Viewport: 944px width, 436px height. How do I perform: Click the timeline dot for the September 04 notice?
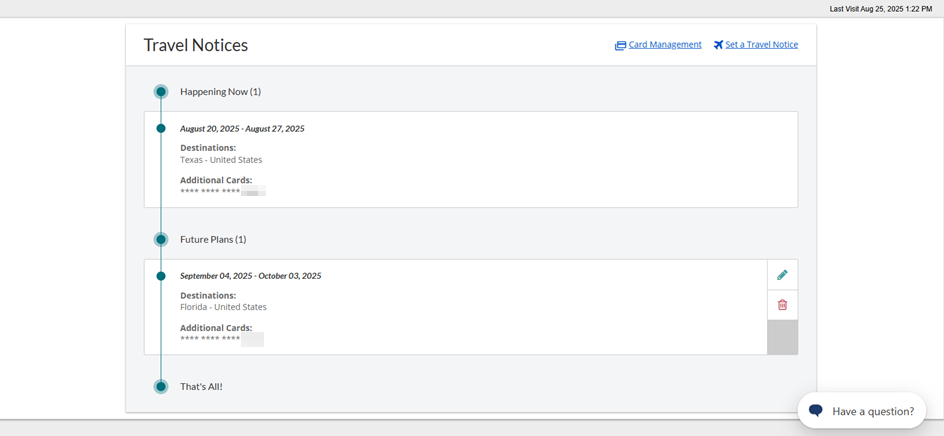161,276
